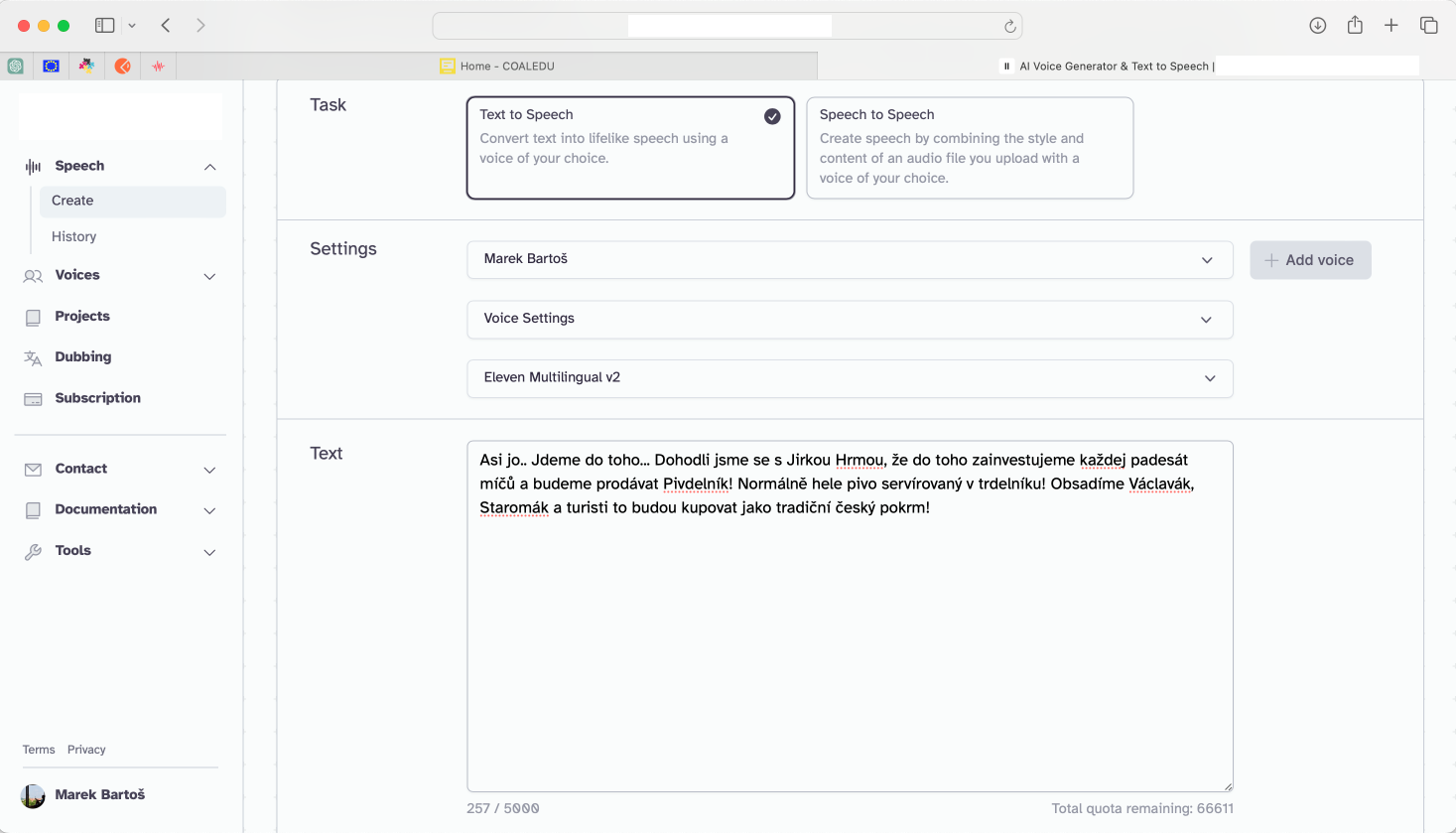The height and width of the screenshot is (833, 1456).
Task: Click the plus icon in Add voice
Action: [1271, 260]
